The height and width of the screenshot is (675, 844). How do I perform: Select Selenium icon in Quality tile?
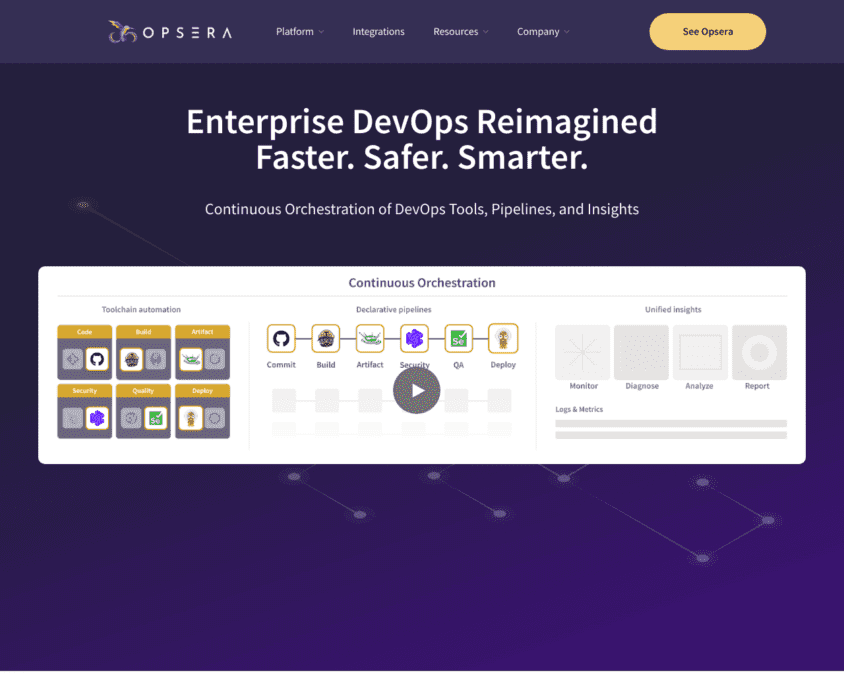tap(156, 418)
